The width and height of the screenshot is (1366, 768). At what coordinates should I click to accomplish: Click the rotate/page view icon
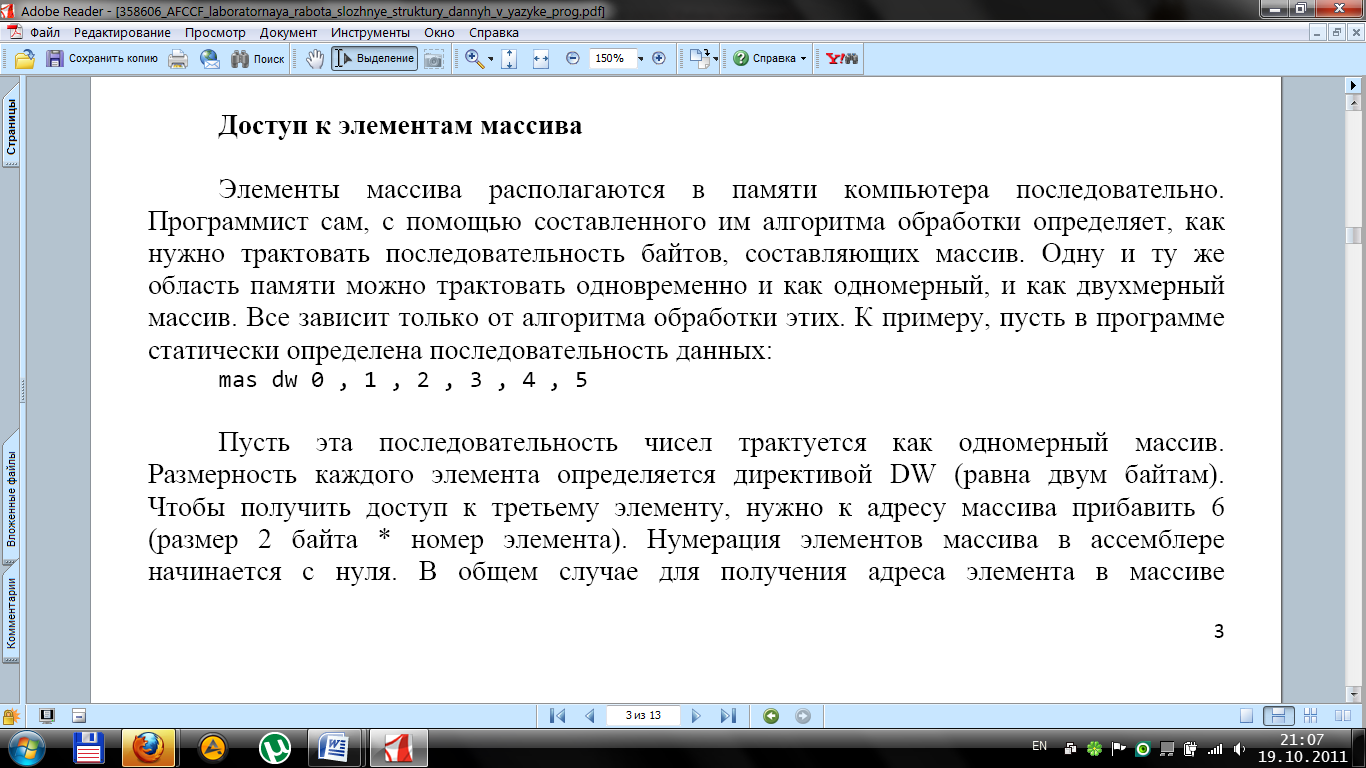pos(699,58)
